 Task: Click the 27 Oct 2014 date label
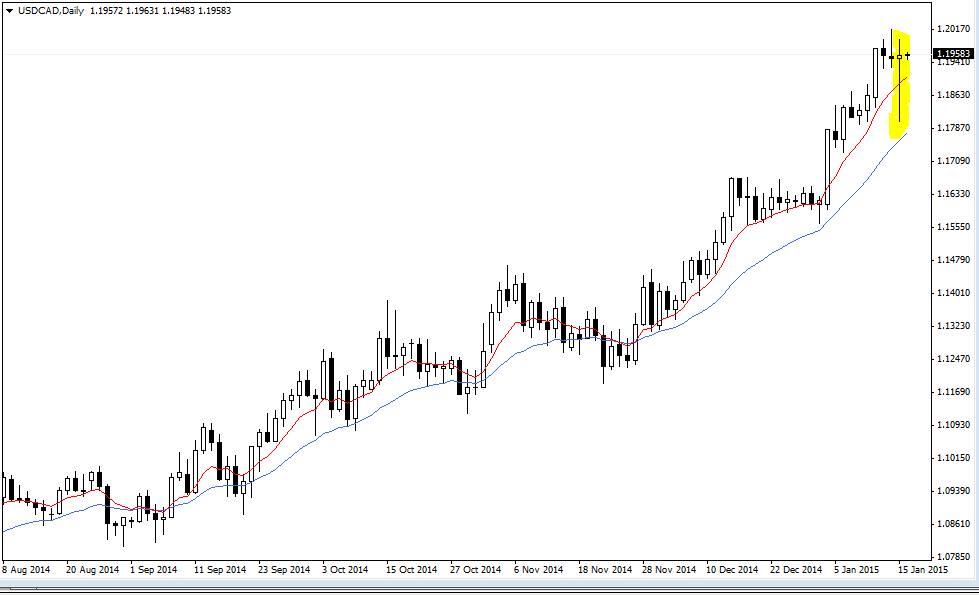coord(475,569)
